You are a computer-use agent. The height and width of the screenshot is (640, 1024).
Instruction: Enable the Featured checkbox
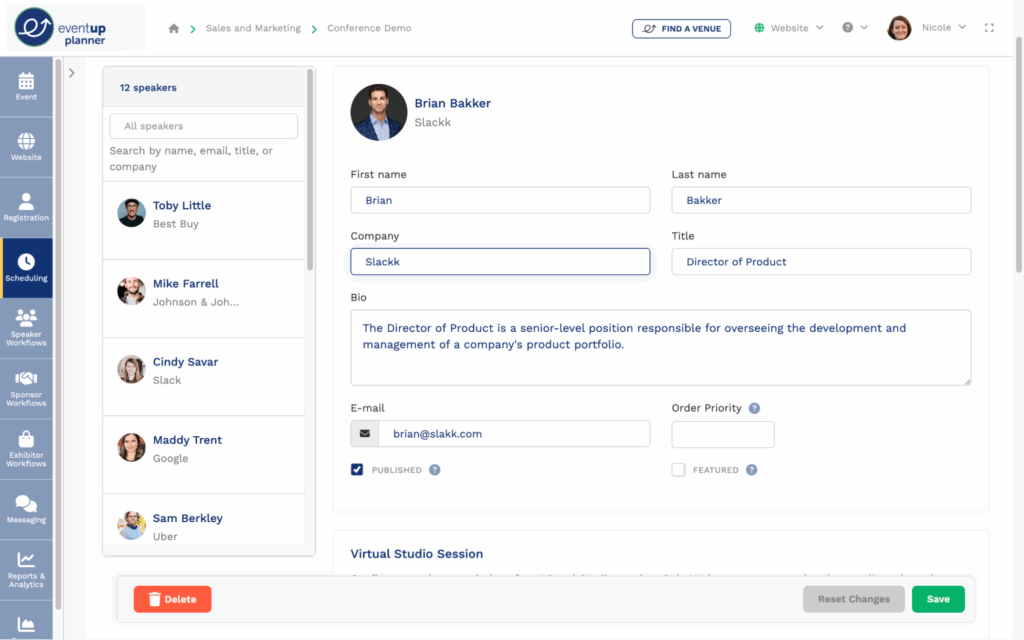[x=678, y=470]
